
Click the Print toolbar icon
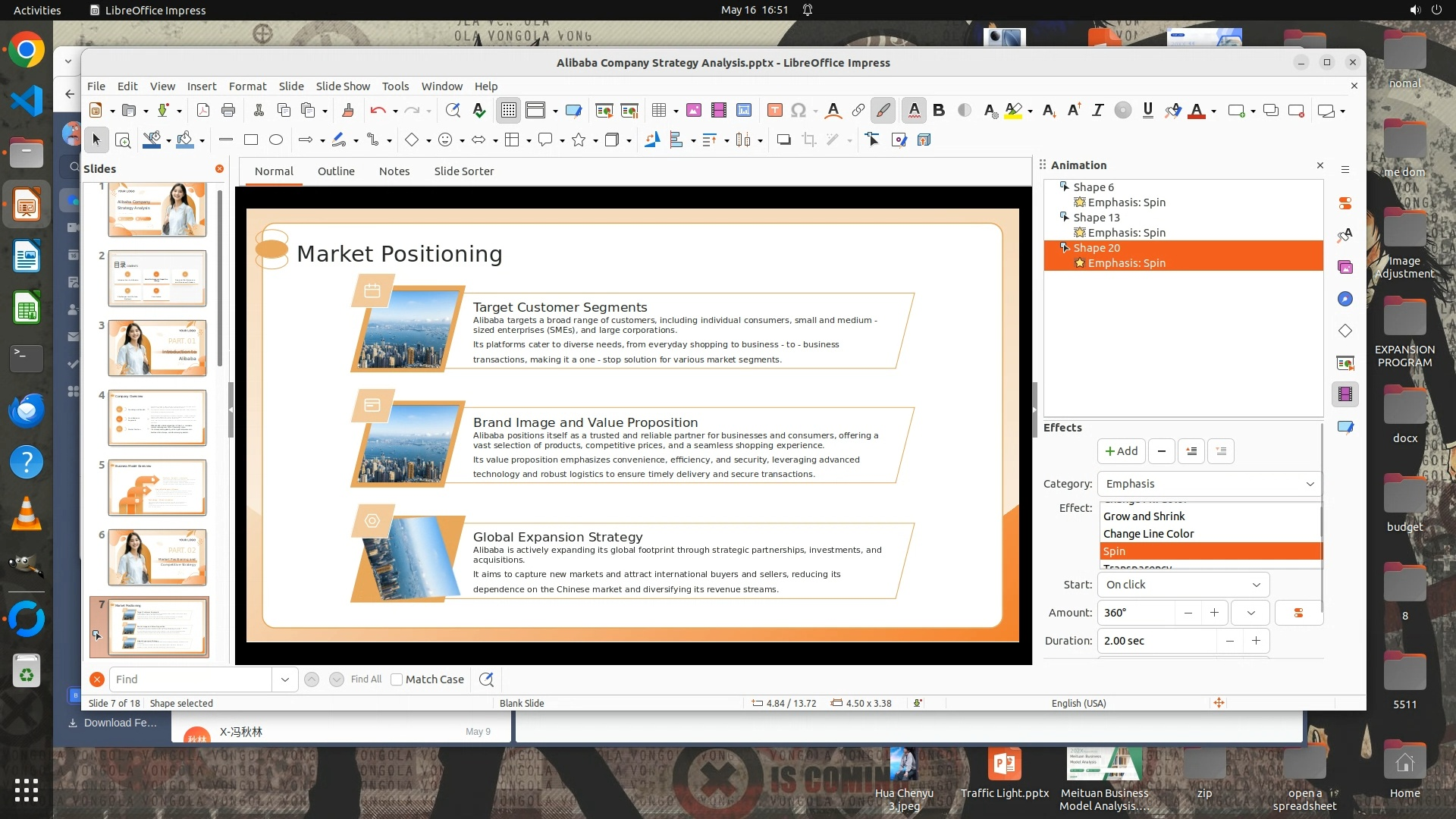(228, 111)
